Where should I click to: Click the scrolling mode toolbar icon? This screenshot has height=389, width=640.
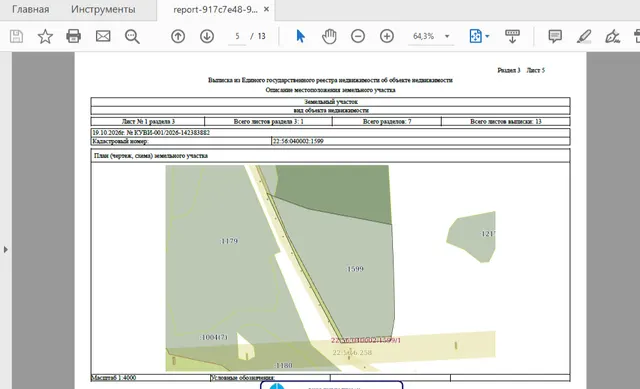pyautogui.click(x=512, y=36)
